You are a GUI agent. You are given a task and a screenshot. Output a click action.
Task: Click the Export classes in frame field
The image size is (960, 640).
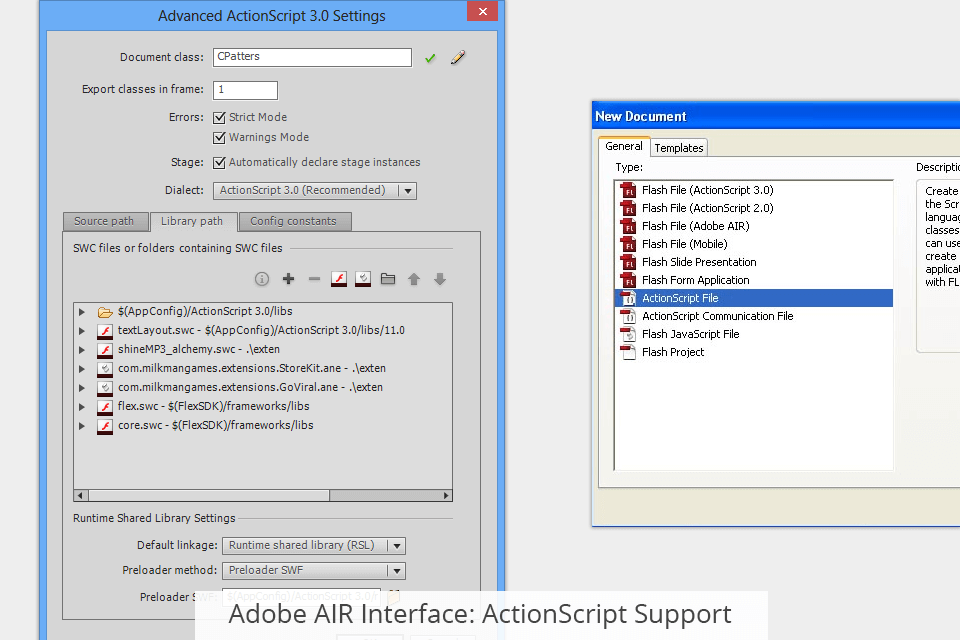tap(246, 90)
